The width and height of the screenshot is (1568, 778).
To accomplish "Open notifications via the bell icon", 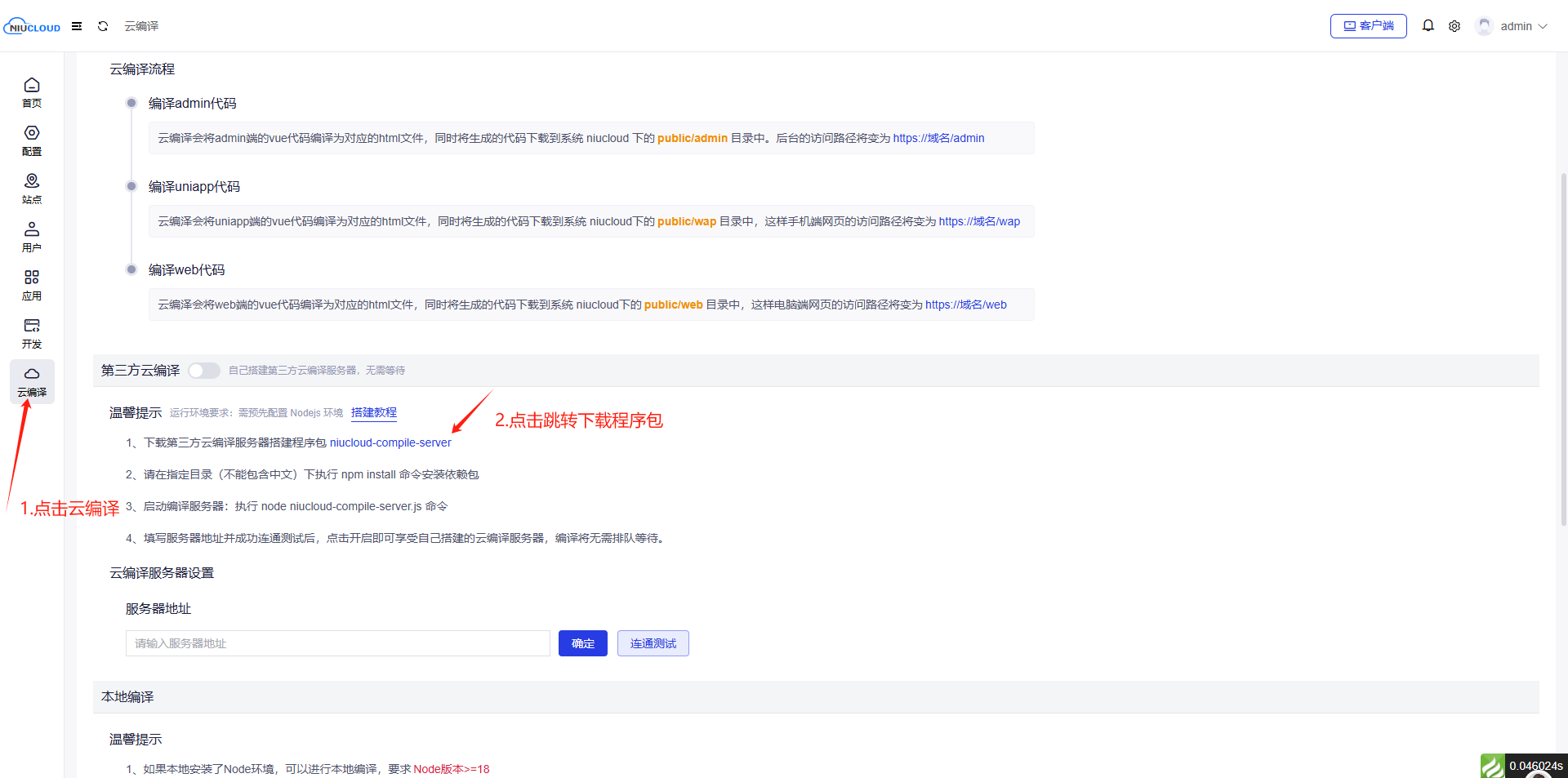I will point(1428,26).
